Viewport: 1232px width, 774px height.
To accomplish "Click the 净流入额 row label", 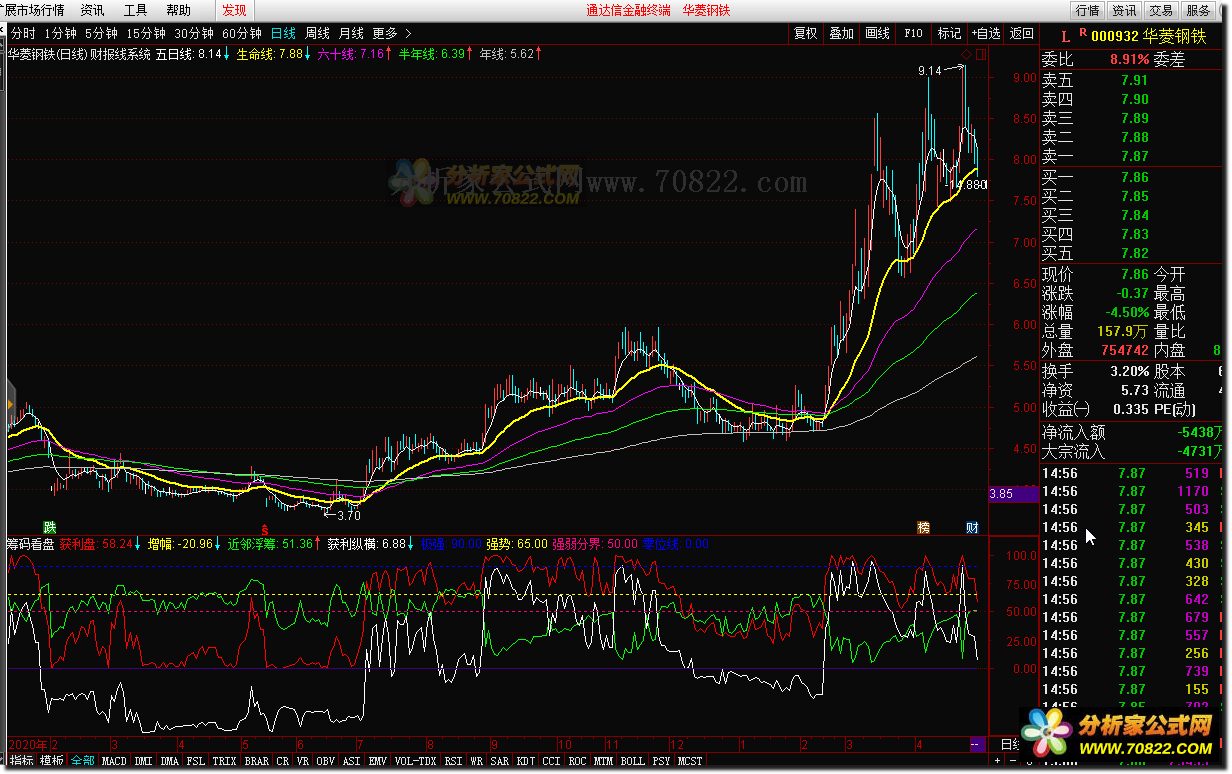I will pyautogui.click(x=1074, y=433).
